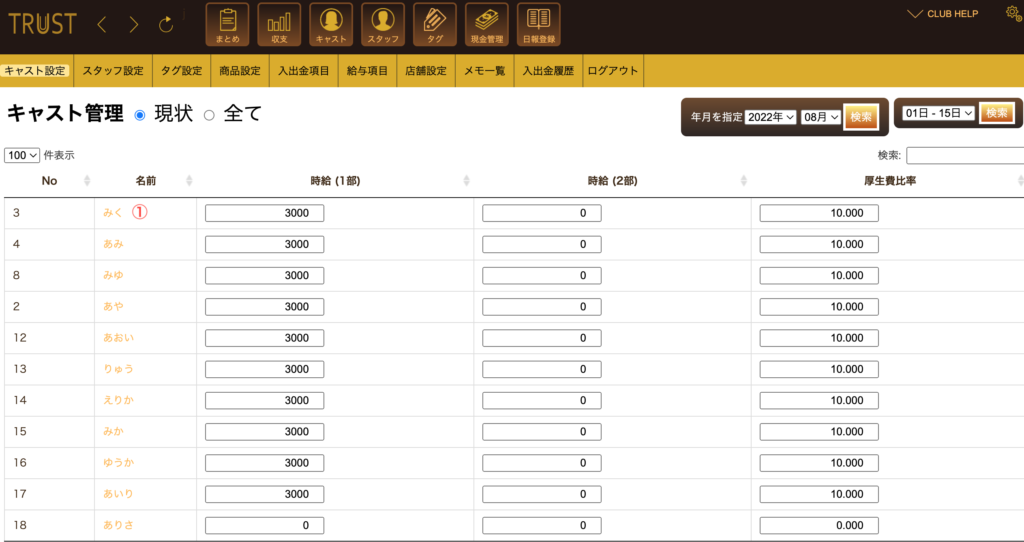Click 時給 (2部) field for あみ
This screenshot has height=542, width=1024.
pos(542,244)
